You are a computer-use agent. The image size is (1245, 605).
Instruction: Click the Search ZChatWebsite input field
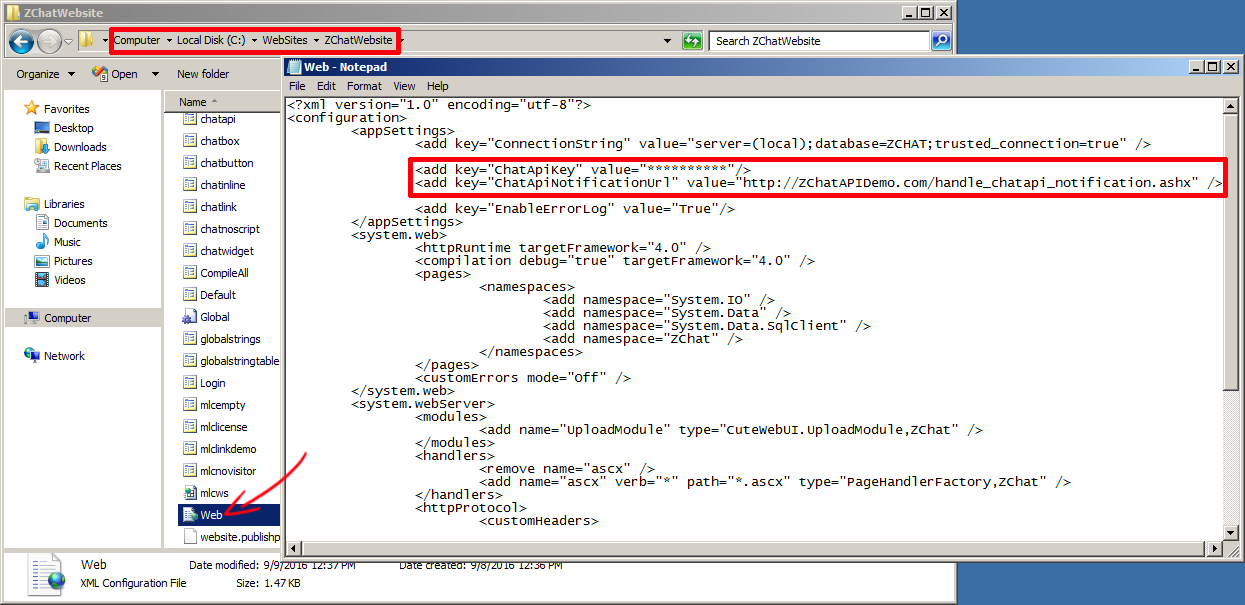(x=820, y=41)
